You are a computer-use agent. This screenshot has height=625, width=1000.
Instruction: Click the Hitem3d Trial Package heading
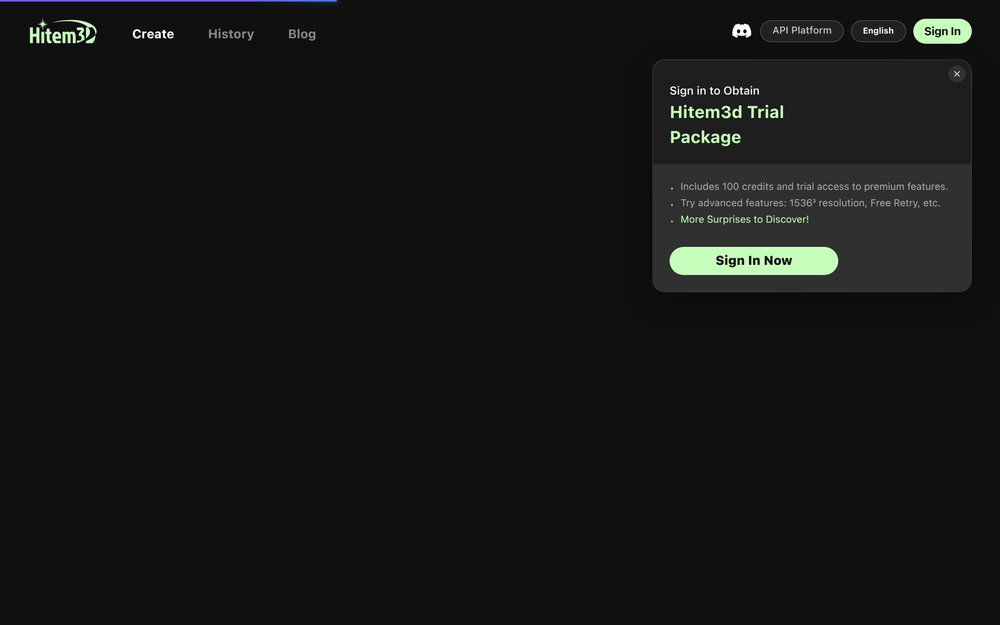[726, 124]
